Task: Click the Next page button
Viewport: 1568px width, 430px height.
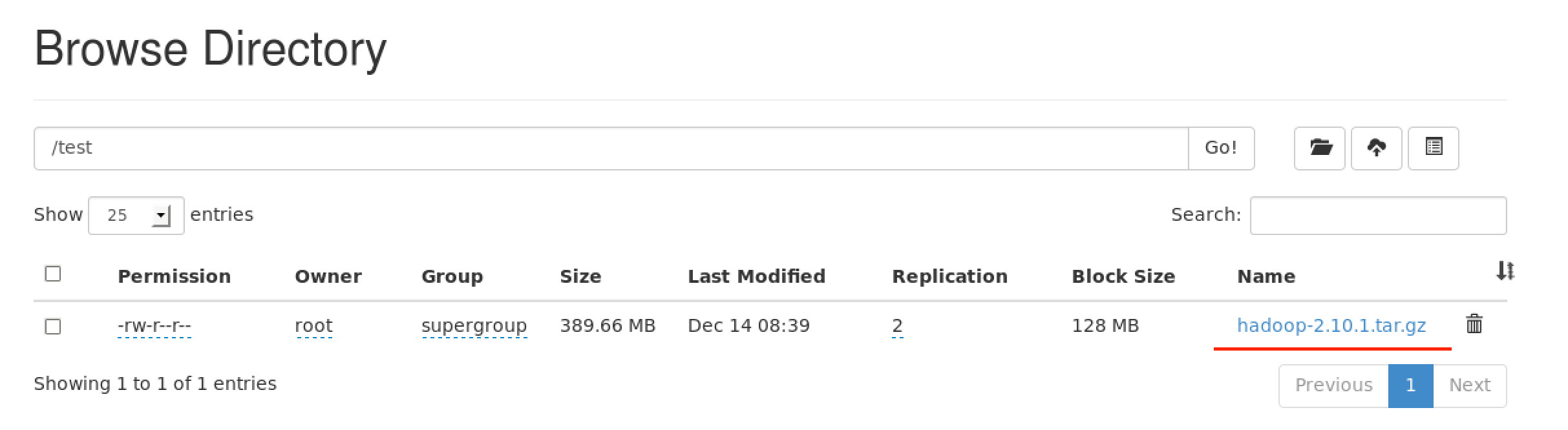Action: coord(1469,385)
